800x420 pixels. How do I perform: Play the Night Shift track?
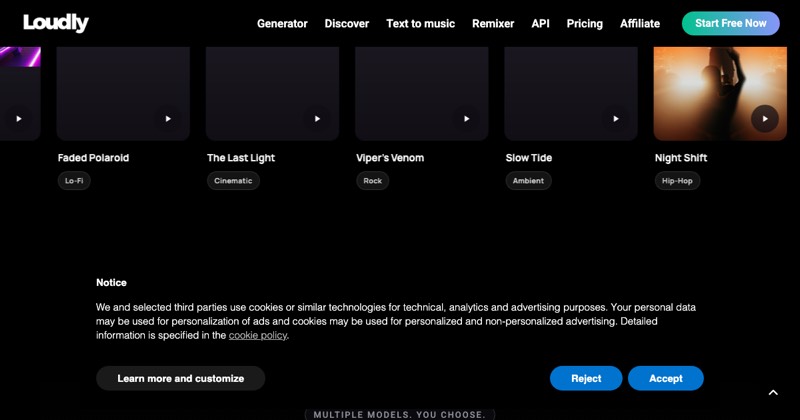765,118
